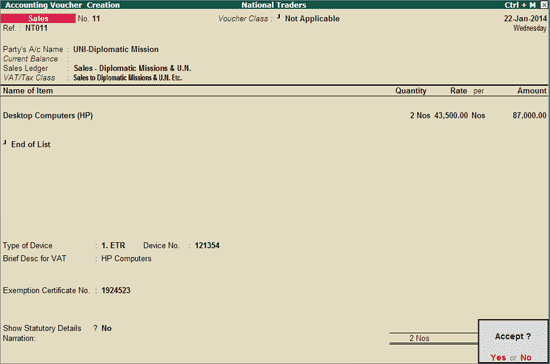Toggle Show Statutory Details No option
The image size is (550, 364).
point(106,328)
